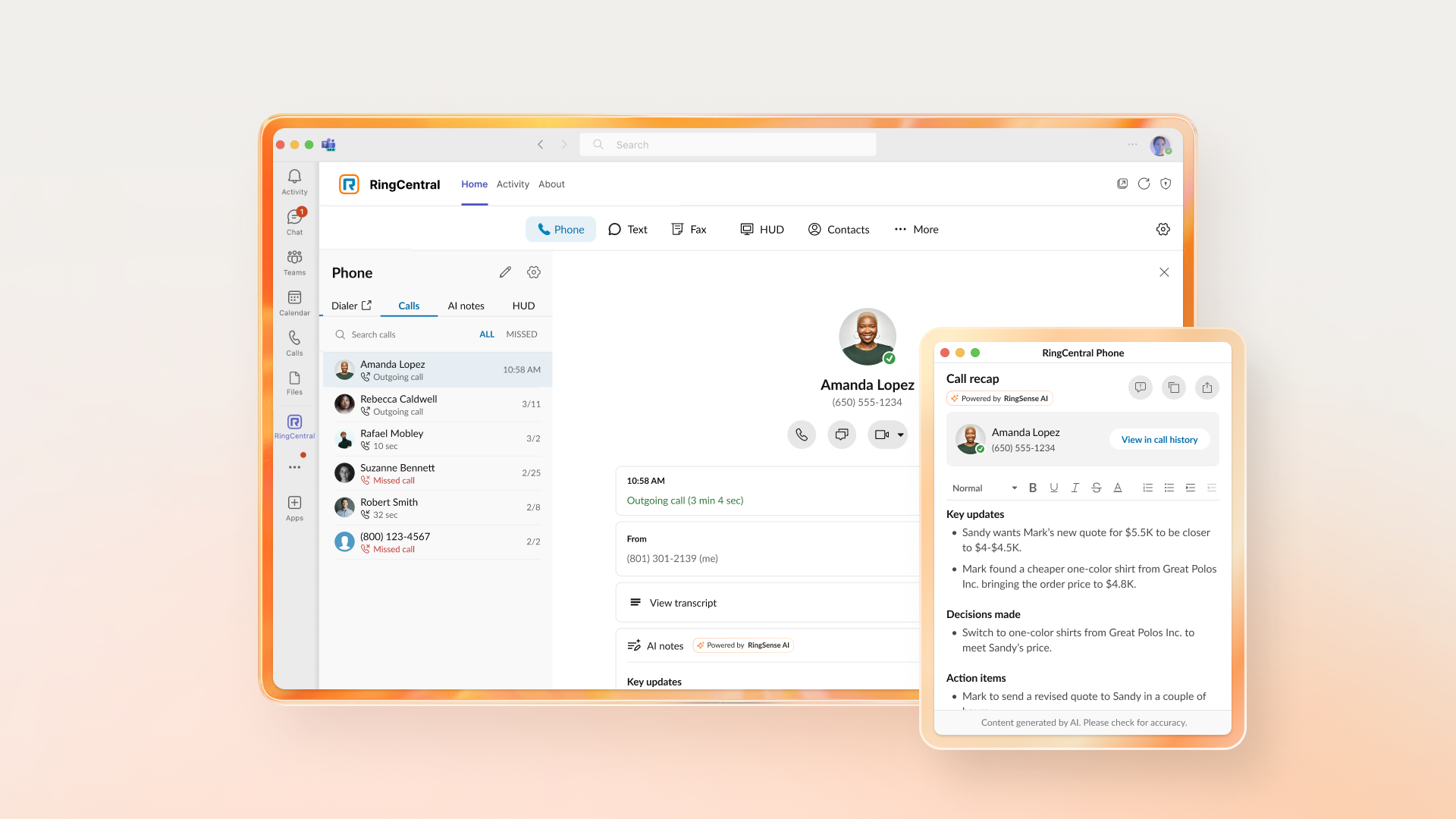The height and width of the screenshot is (819, 1456).
Task: Click the pencil edit icon beside Phone
Action: click(505, 272)
